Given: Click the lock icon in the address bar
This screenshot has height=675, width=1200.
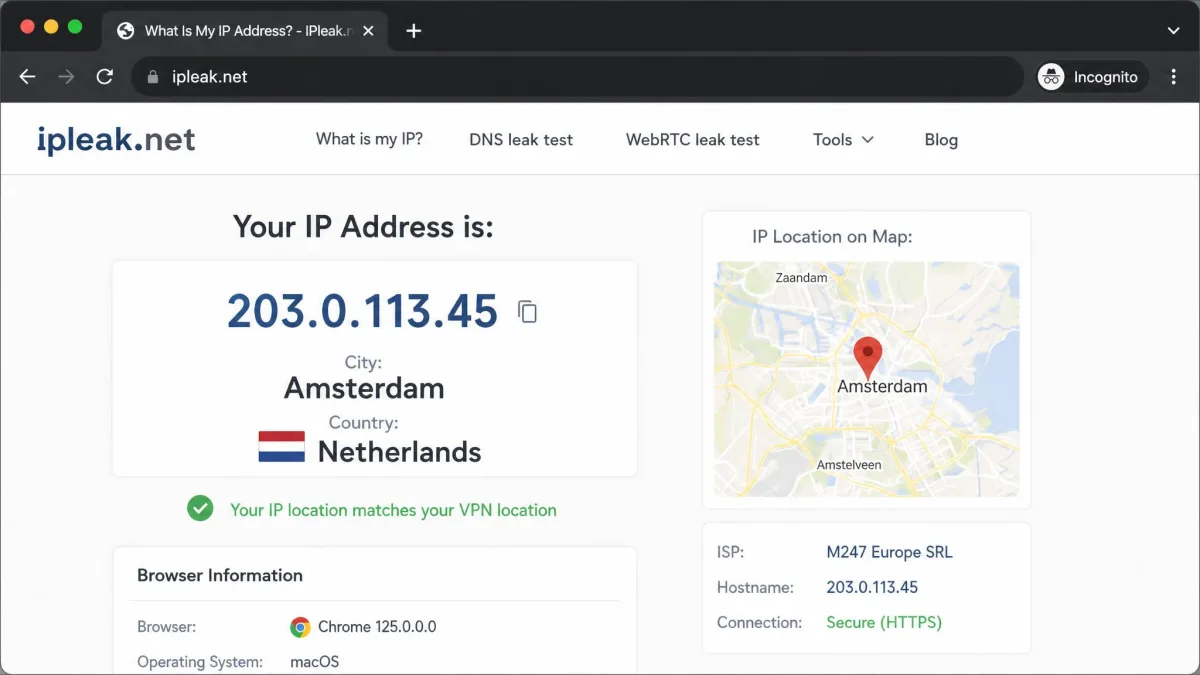Looking at the screenshot, I should tap(152, 77).
